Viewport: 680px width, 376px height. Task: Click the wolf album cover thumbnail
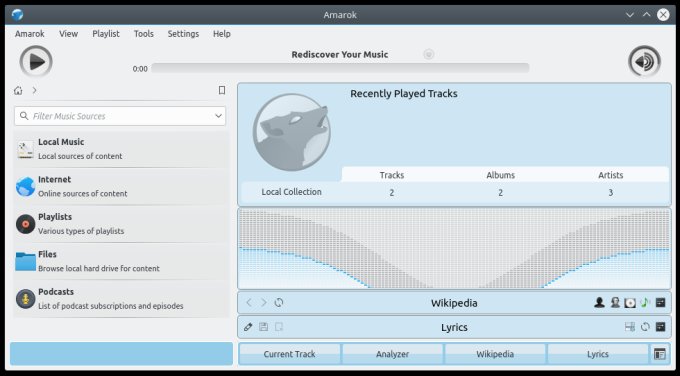(291, 132)
